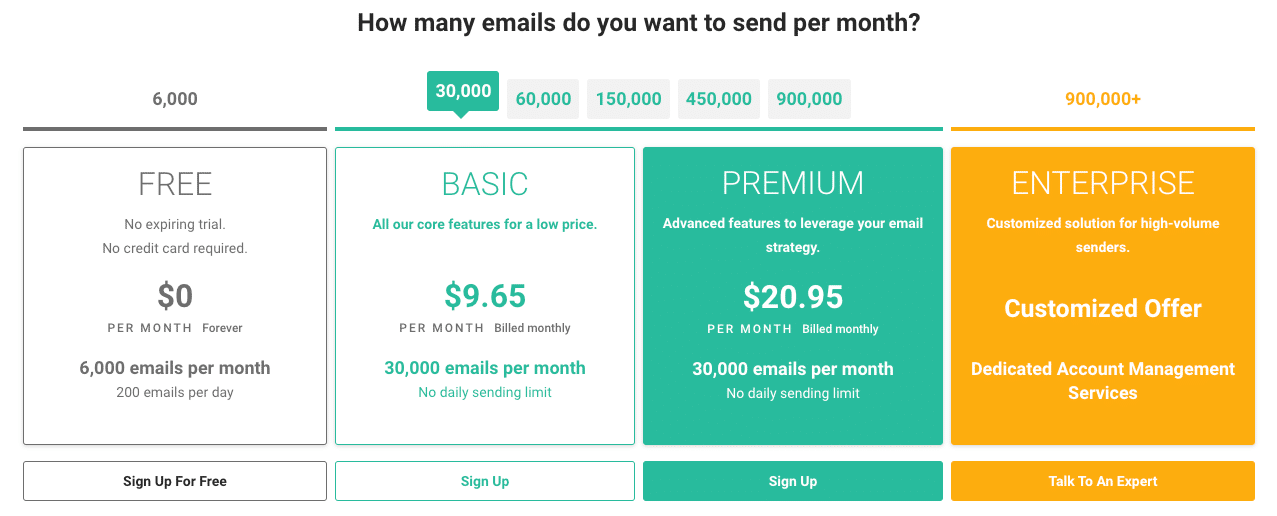Image resolution: width=1277 pixels, height=516 pixels.
Task: Click the 6,000 emails free tier label
Action: (x=175, y=99)
